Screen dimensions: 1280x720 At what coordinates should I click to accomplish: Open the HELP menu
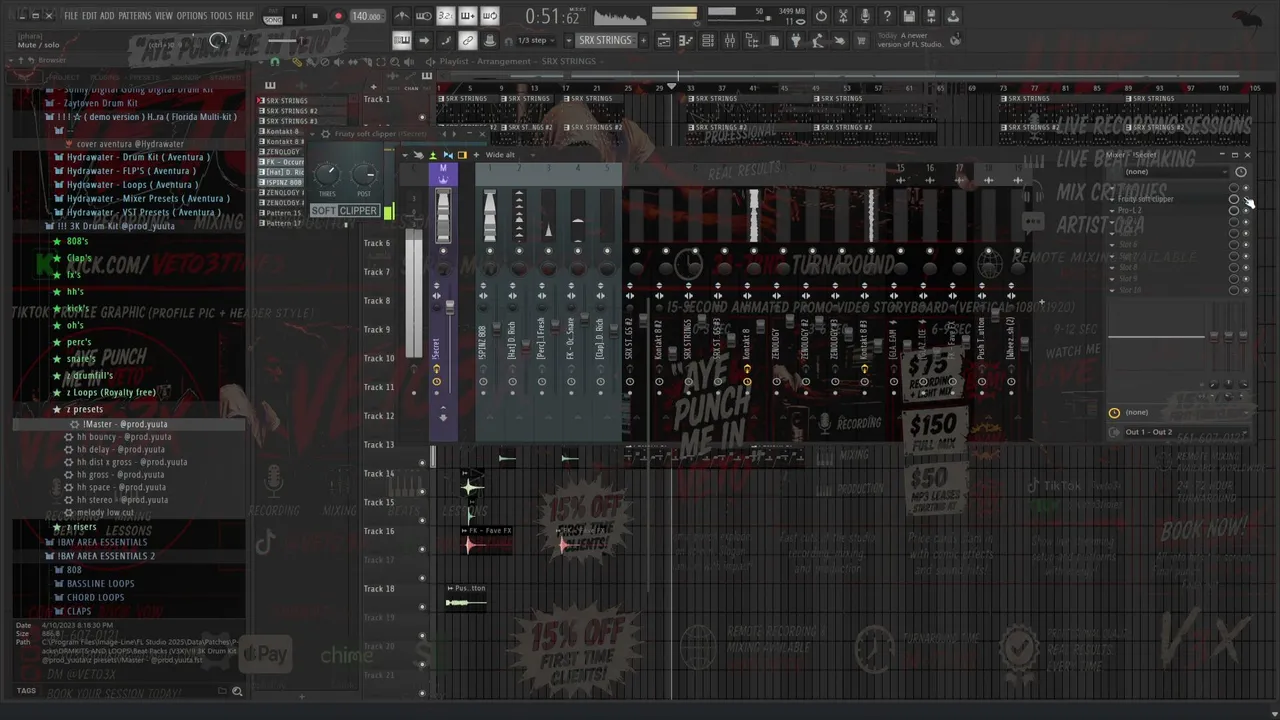[x=245, y=16]
